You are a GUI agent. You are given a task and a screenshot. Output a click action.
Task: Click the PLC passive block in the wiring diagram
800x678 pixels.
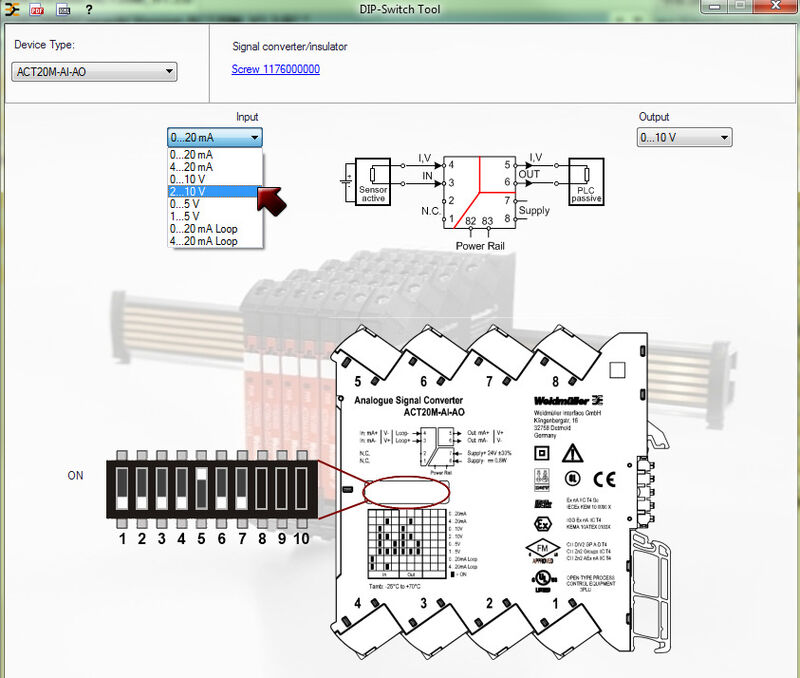pos(586,181)
